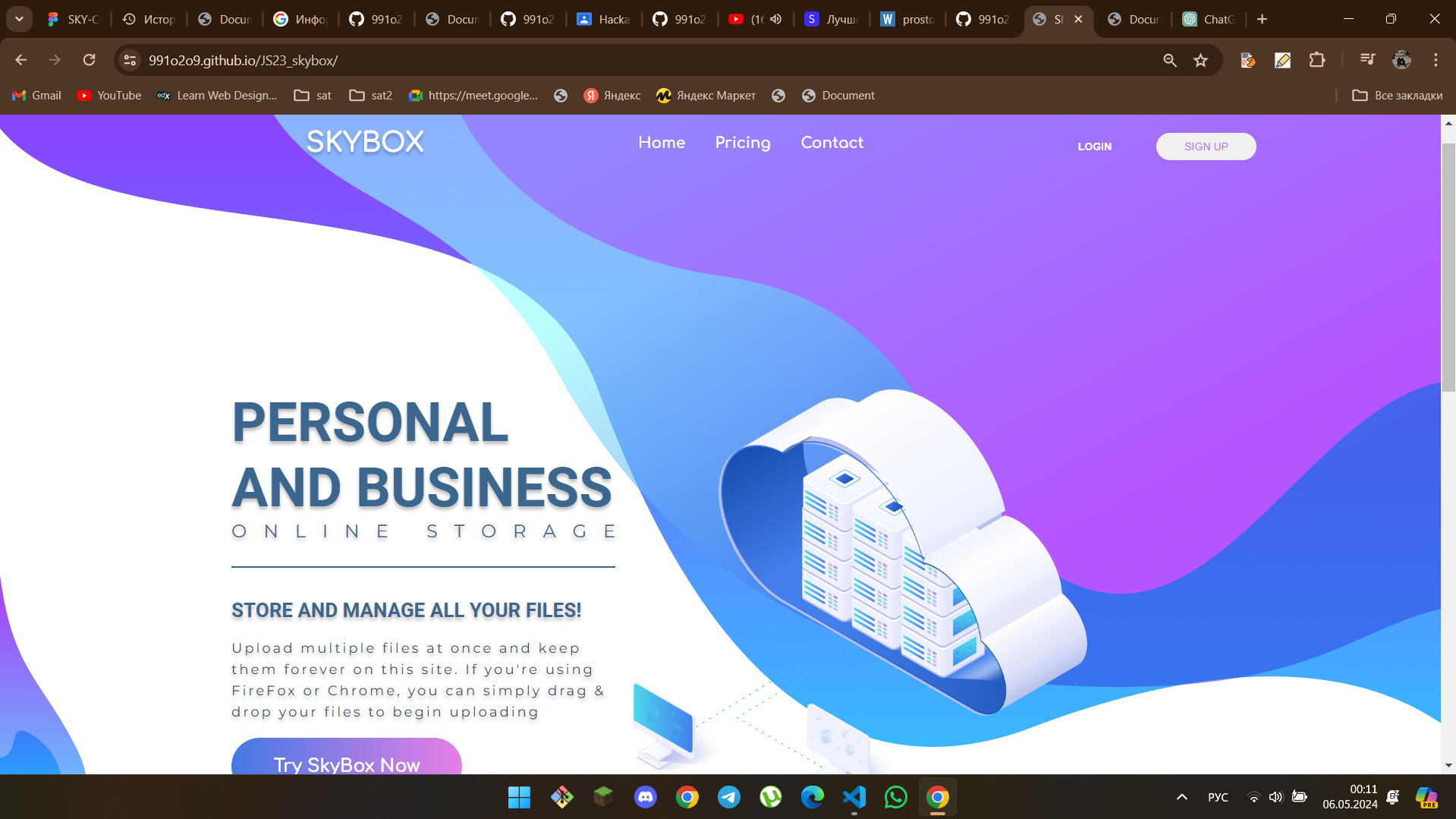Viewport: 1456px width, 819px height.
Task: Open the Wi-Fi network tray icon
Action: pos(1254,797)
